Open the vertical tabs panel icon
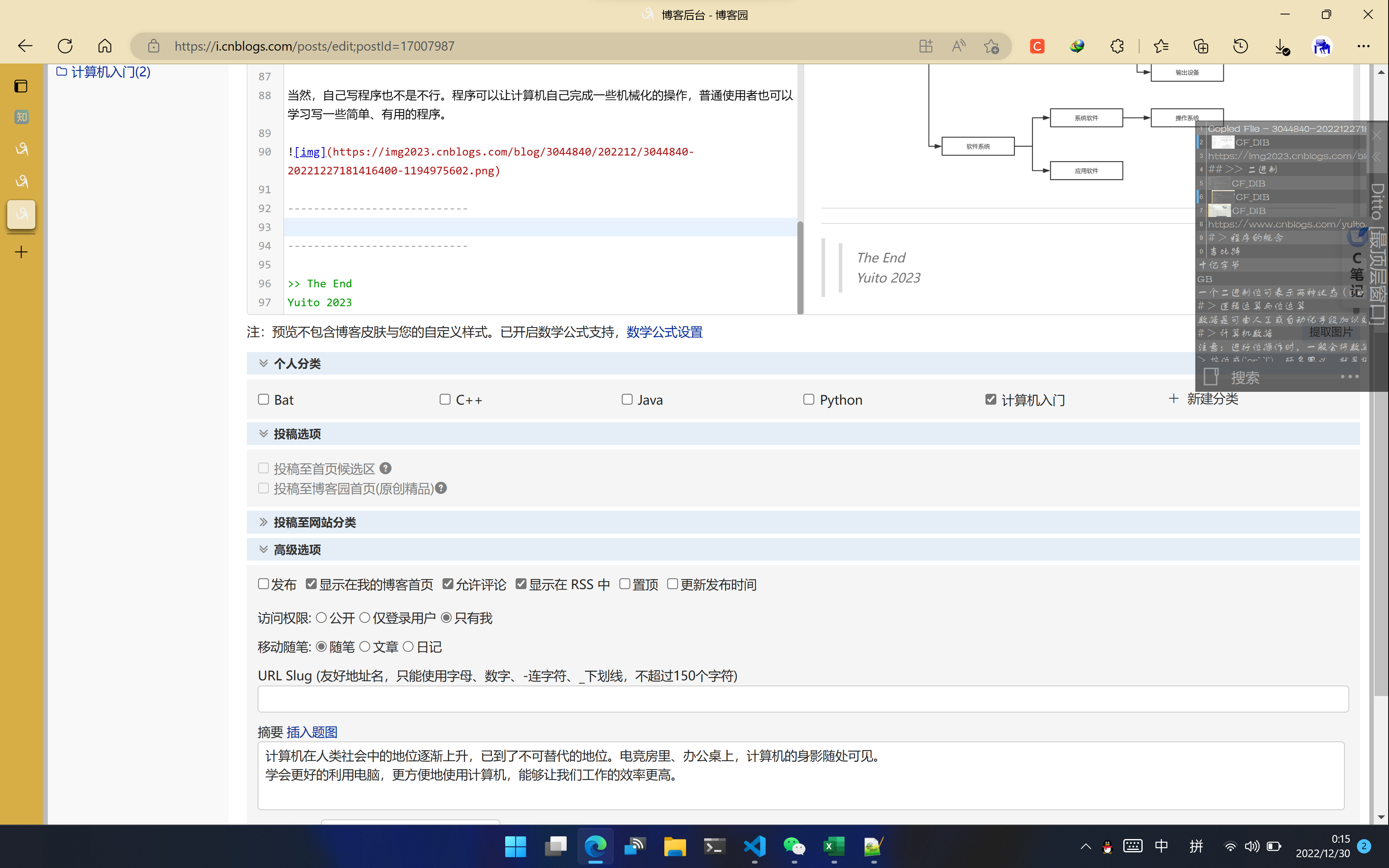 [21, 86]
